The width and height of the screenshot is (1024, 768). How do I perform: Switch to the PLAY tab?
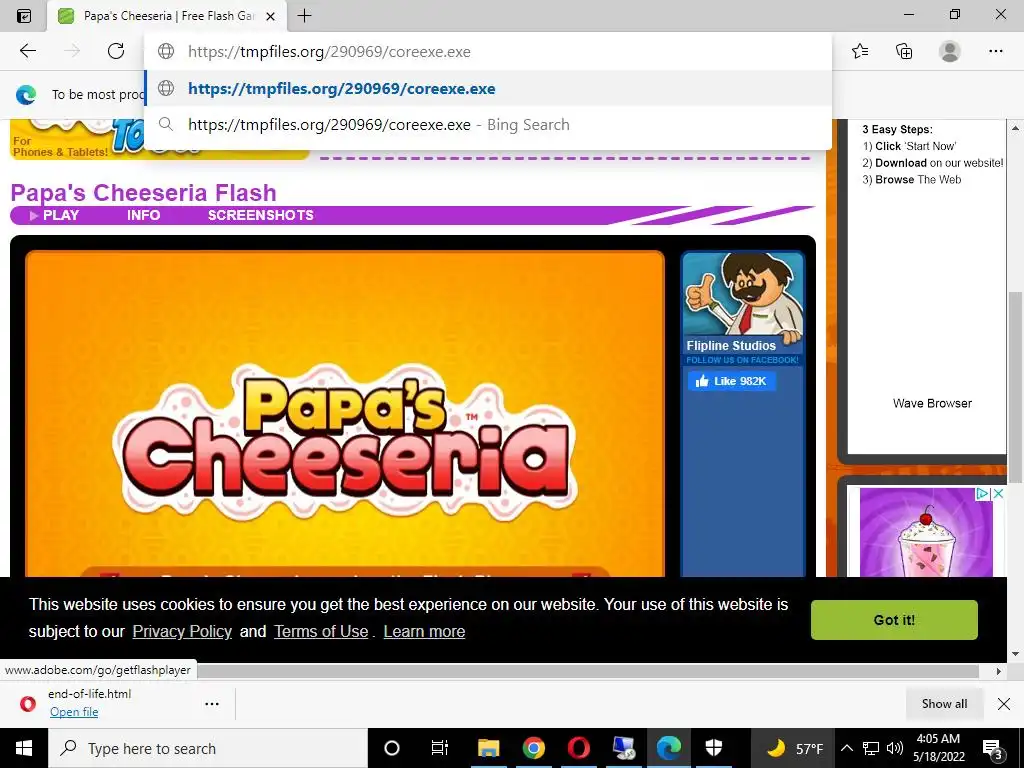(x=61, y=216)
